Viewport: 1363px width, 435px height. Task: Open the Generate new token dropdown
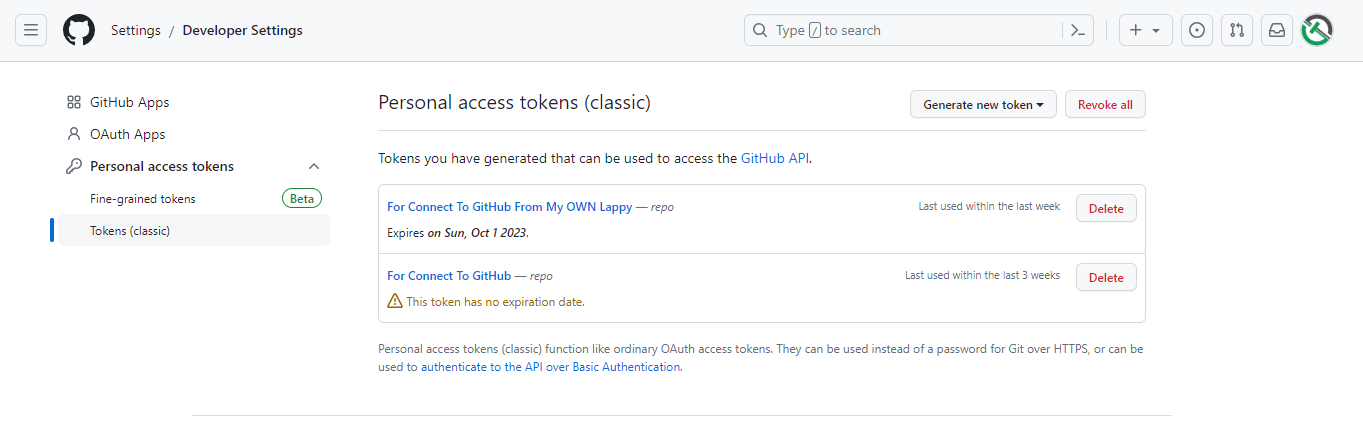coord(983,104)
